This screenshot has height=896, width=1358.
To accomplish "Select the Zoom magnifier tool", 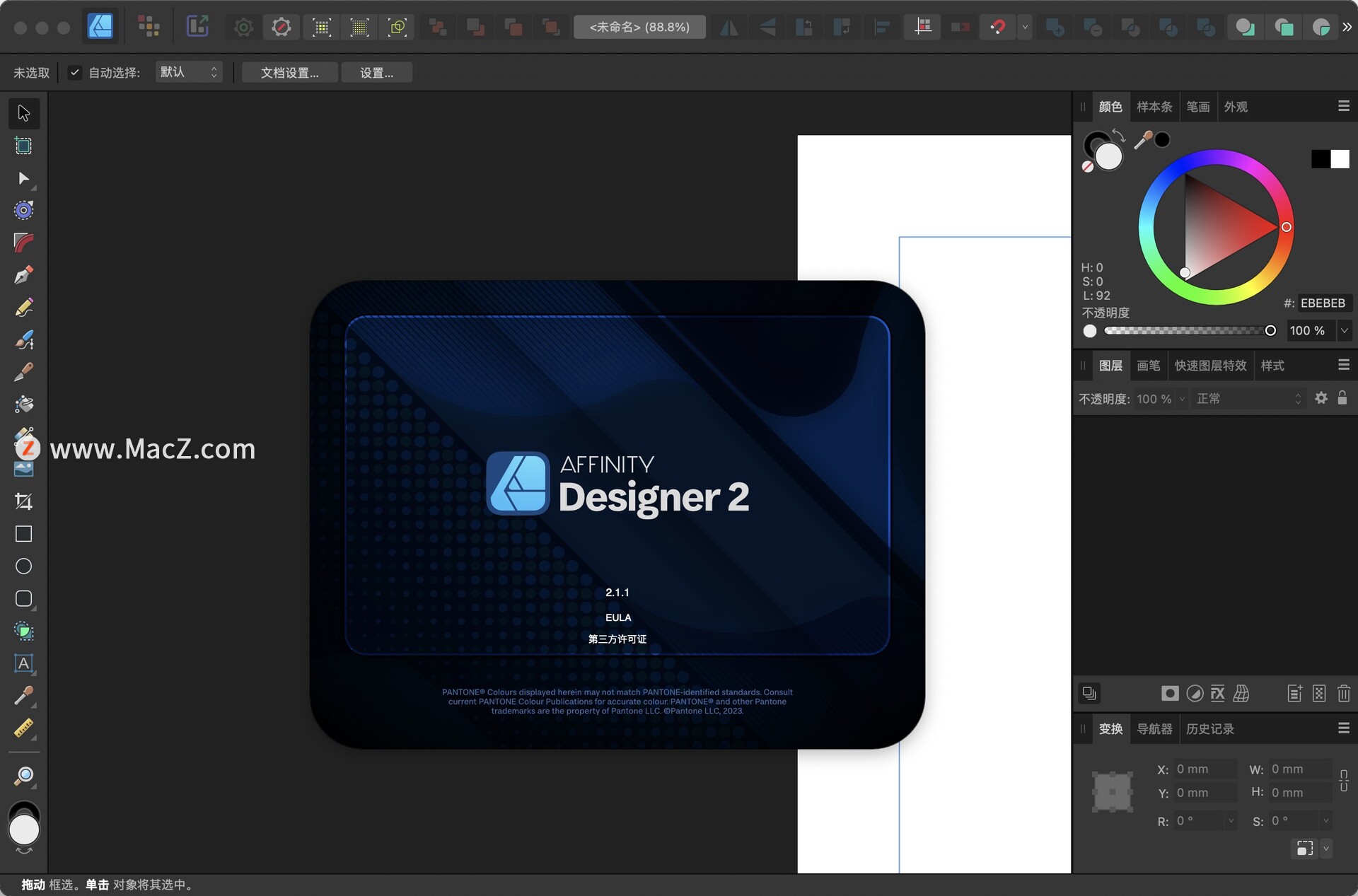I will click(x=23, y=776).
